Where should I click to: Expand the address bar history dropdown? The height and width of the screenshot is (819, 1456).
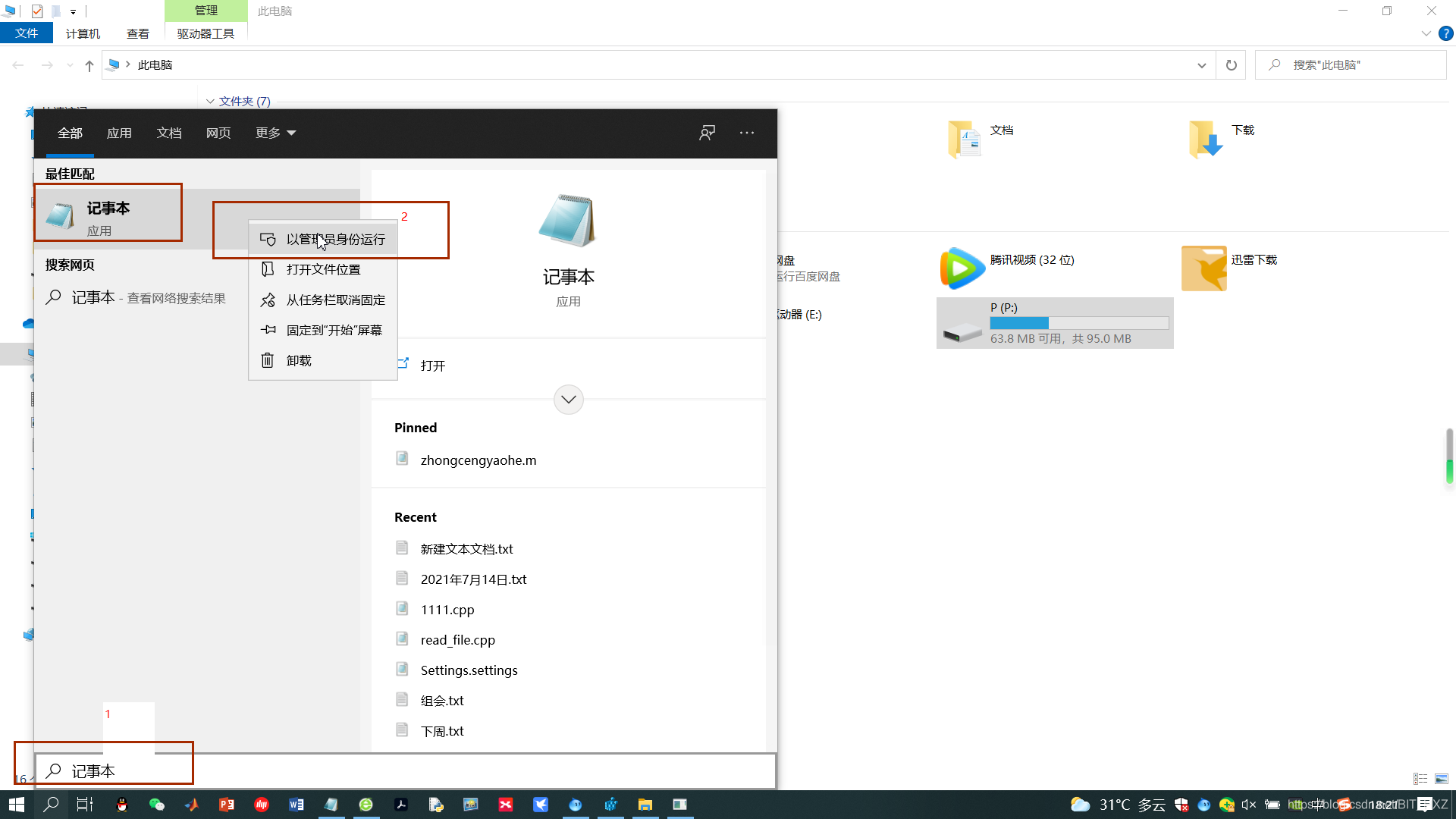1201,66
